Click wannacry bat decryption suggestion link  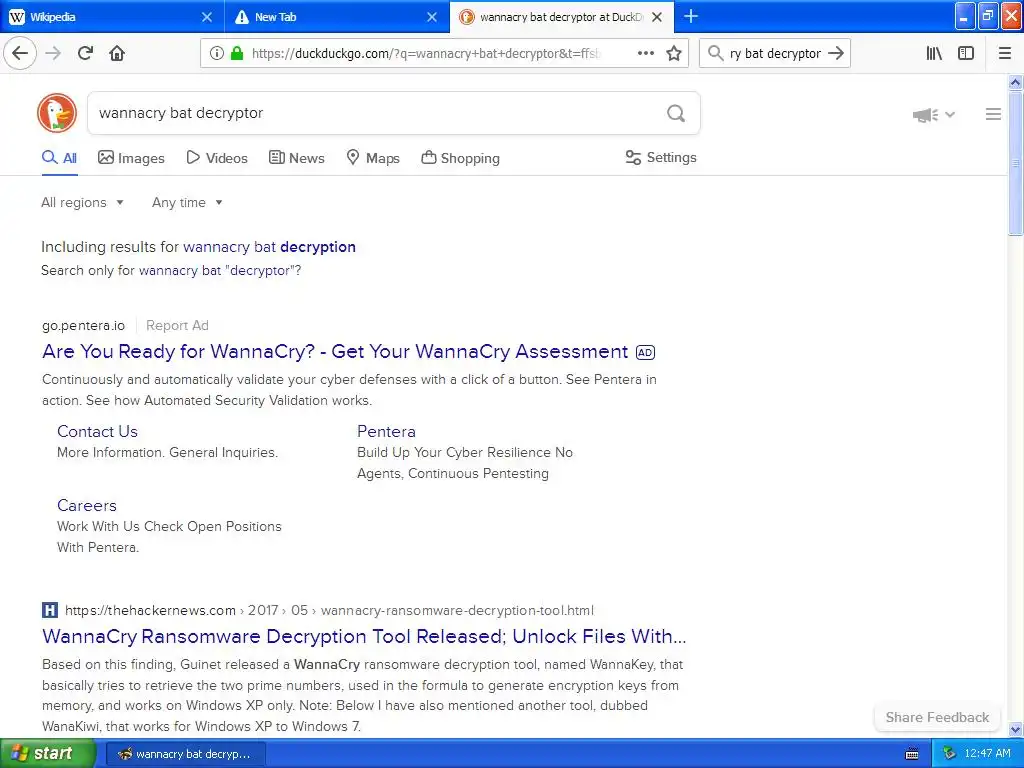click(269, 247)
